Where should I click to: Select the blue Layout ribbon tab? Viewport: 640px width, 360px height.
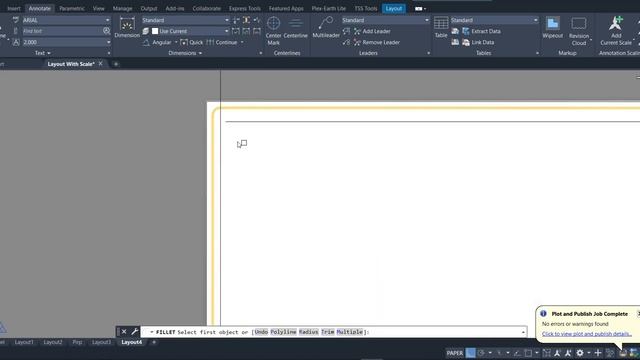pos(393,8)
